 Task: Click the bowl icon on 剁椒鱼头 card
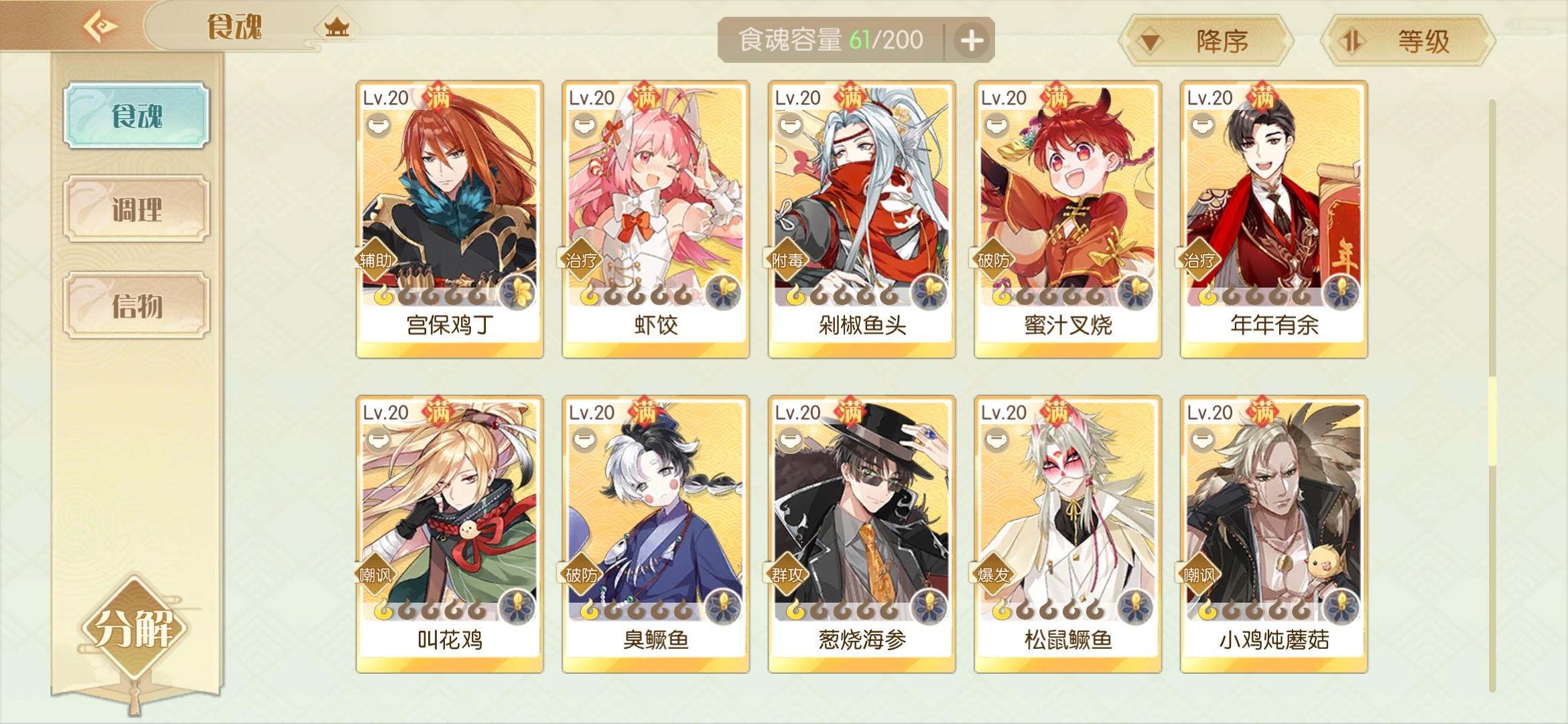(x=791, y=125)
